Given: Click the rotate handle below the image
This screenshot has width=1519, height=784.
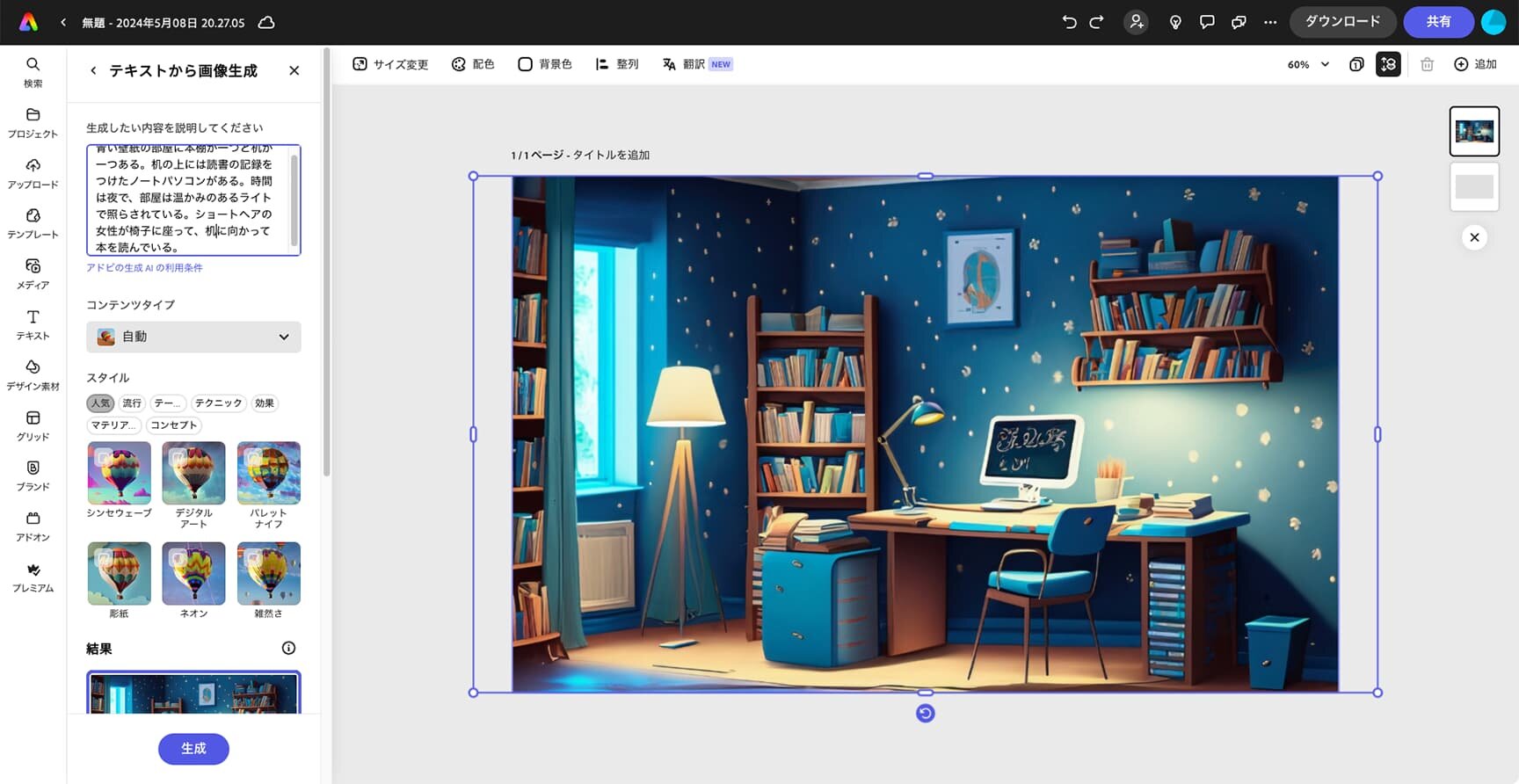Looking at the screenshot, I should [925, 713].
